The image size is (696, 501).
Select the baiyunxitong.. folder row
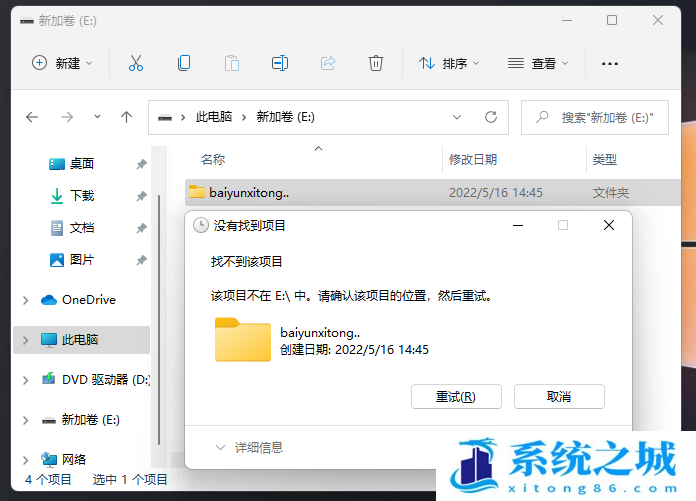coord(432,193)
